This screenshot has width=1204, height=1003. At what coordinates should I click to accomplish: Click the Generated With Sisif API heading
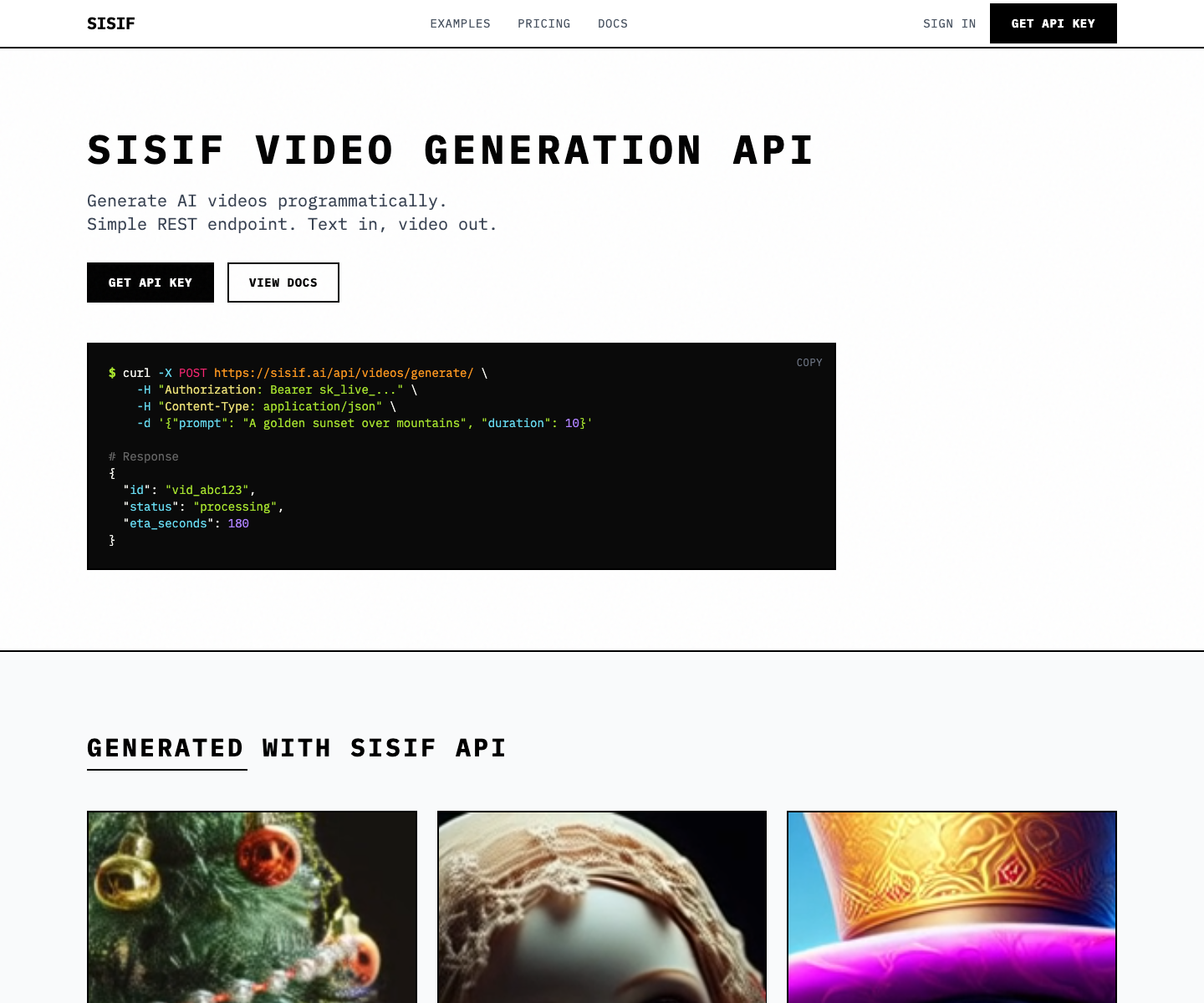297,747
